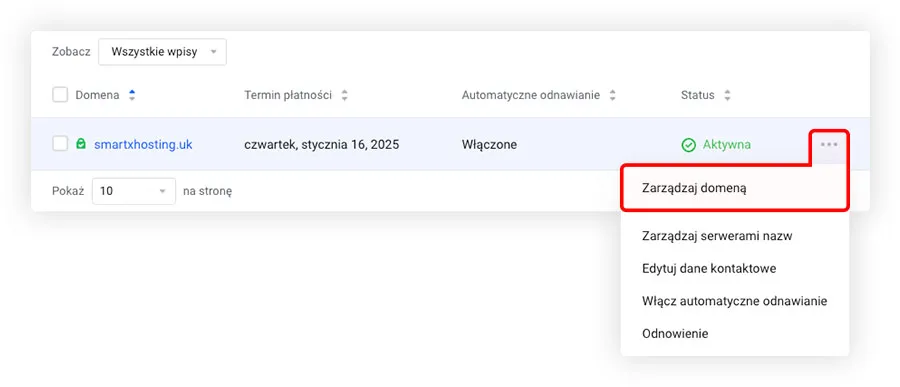Click the Aktywna status text
Image resolution: width=900 pixels, height=387 pixels.
727,145
